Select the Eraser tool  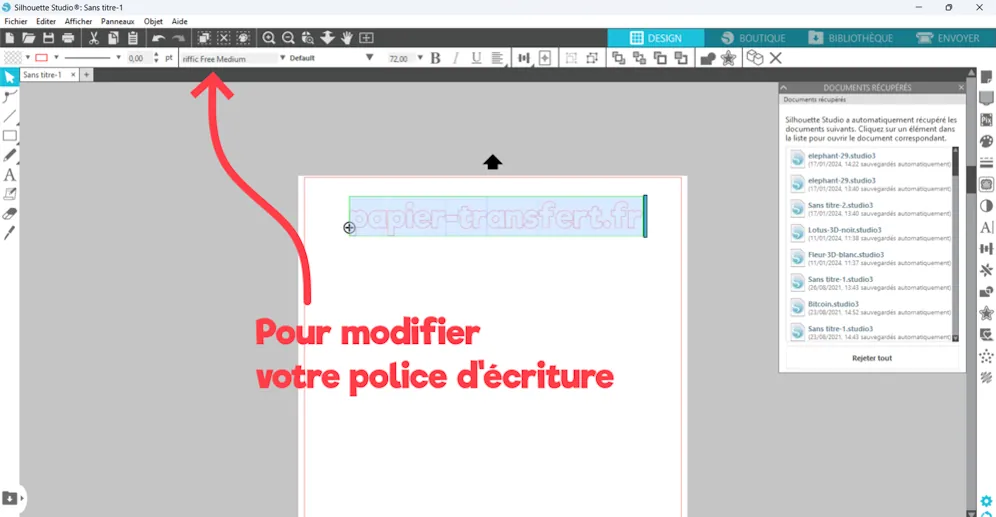(x=10, y=214)
